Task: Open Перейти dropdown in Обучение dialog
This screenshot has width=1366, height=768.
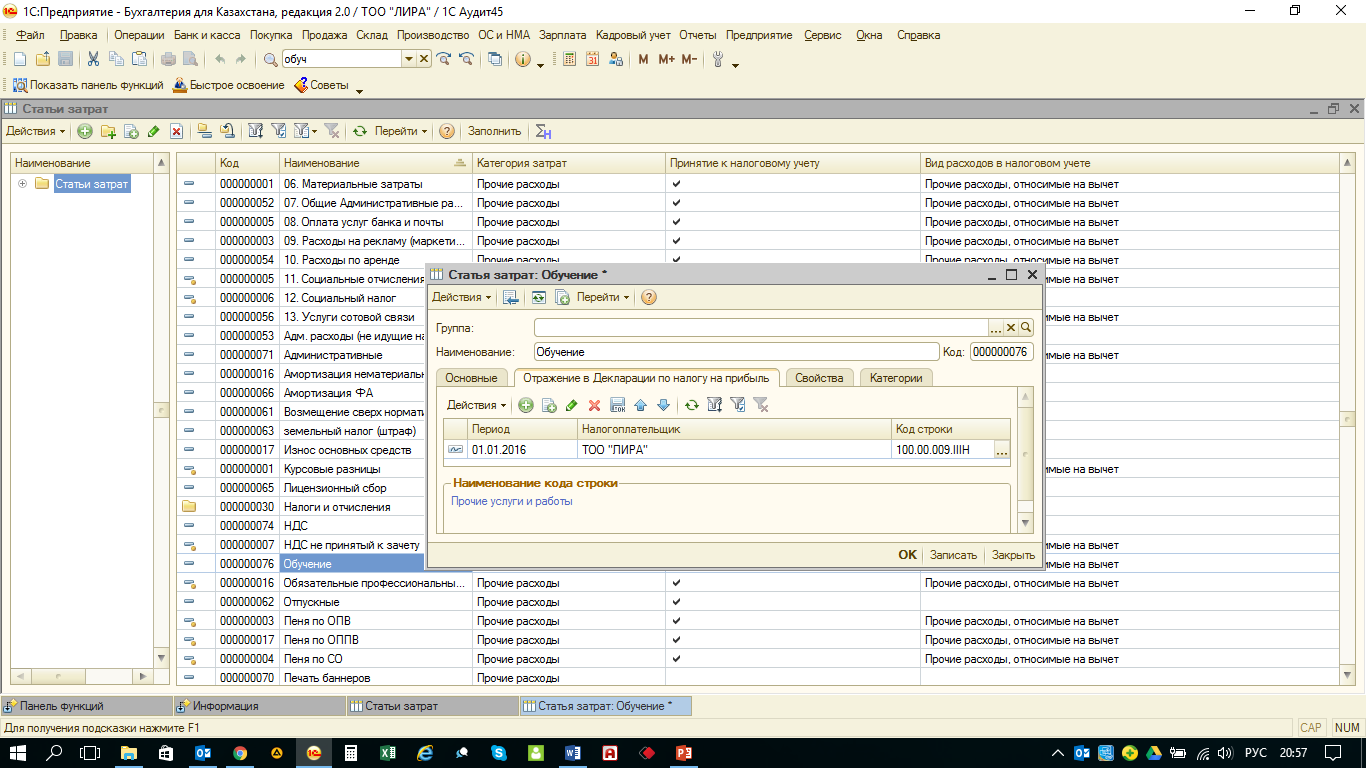Action: tap(603, 297)
